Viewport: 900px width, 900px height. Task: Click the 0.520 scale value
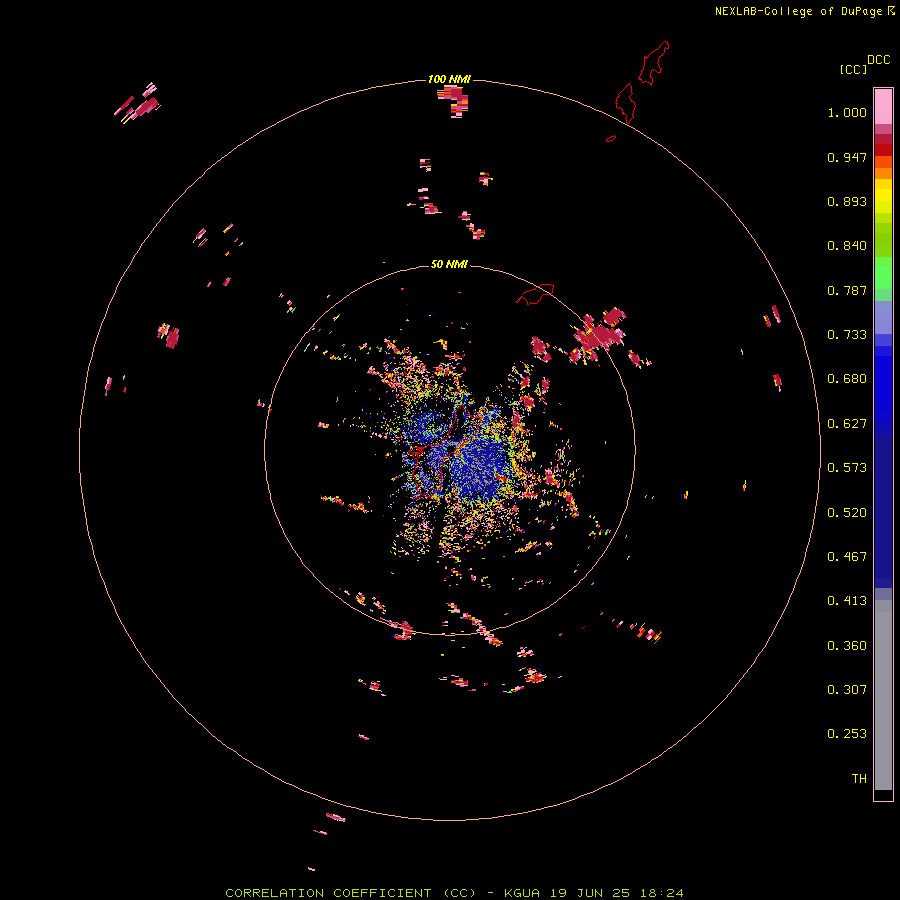(x=847, y=513)
